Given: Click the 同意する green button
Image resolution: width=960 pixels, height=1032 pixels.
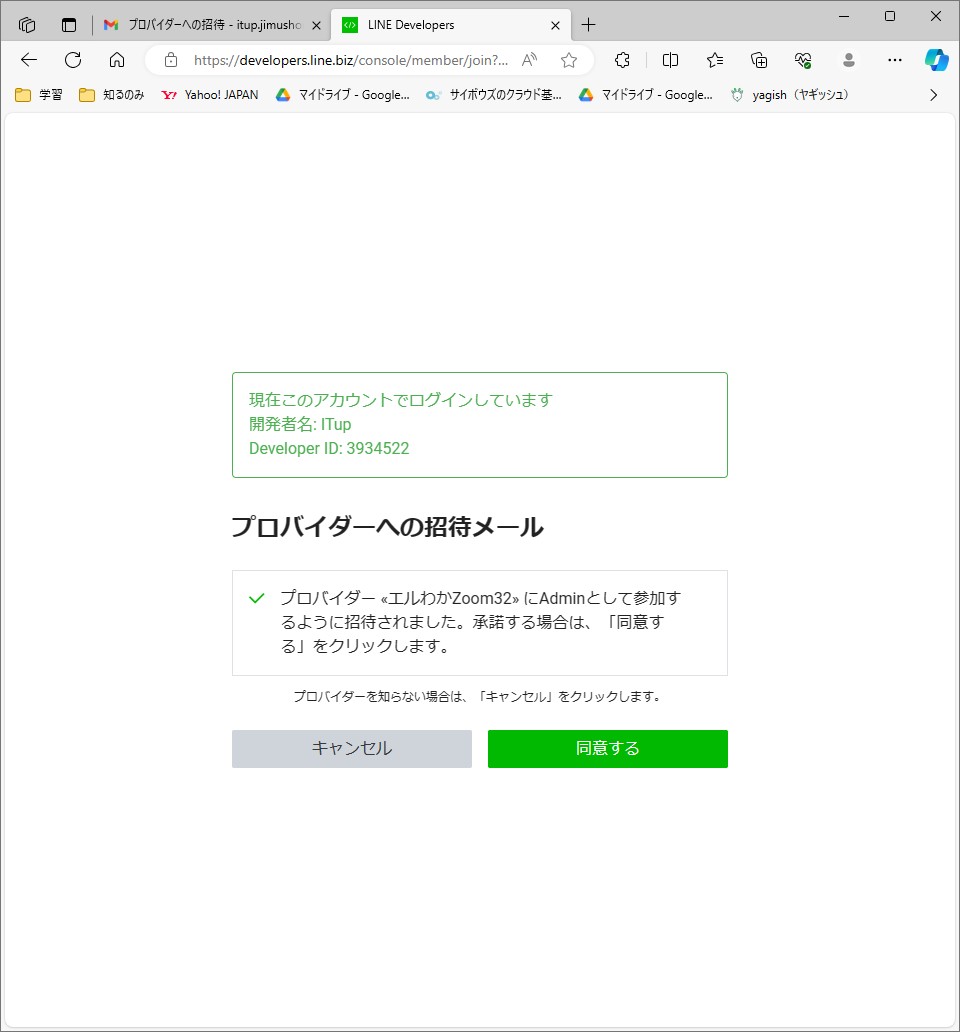Looking at the screenshot, I should [x=607, y=748].
